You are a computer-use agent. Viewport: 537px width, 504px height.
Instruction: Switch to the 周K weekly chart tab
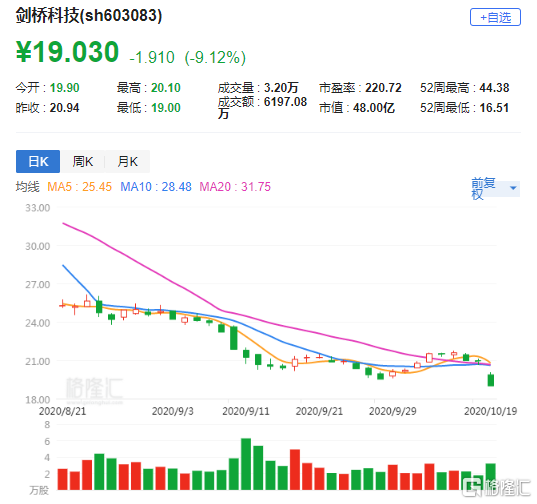83,161
